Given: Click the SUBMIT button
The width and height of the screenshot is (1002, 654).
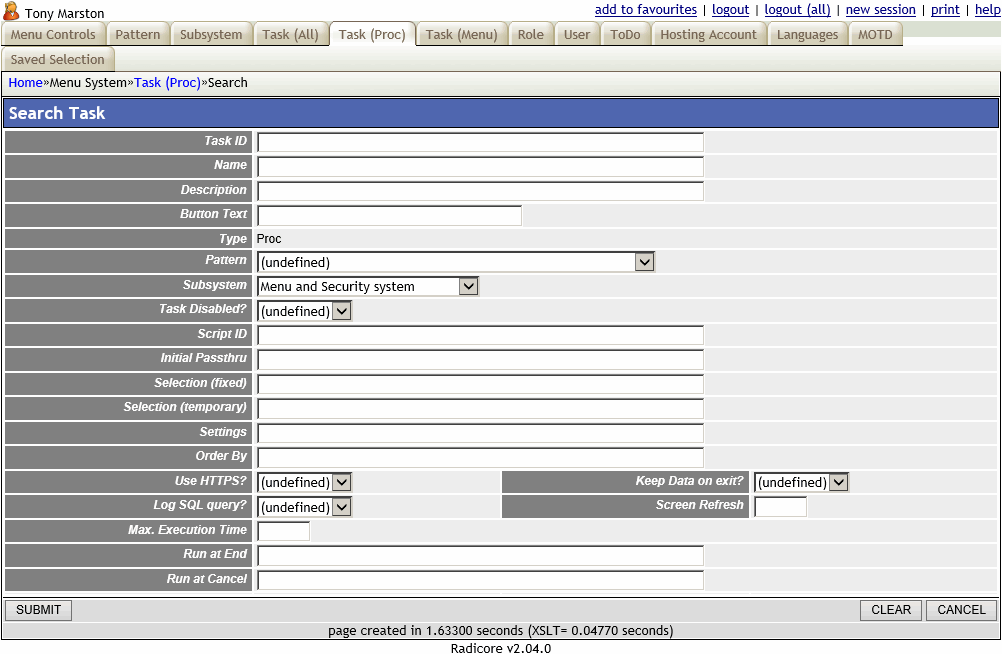Looking at the screenshot, I should point(37,609).
